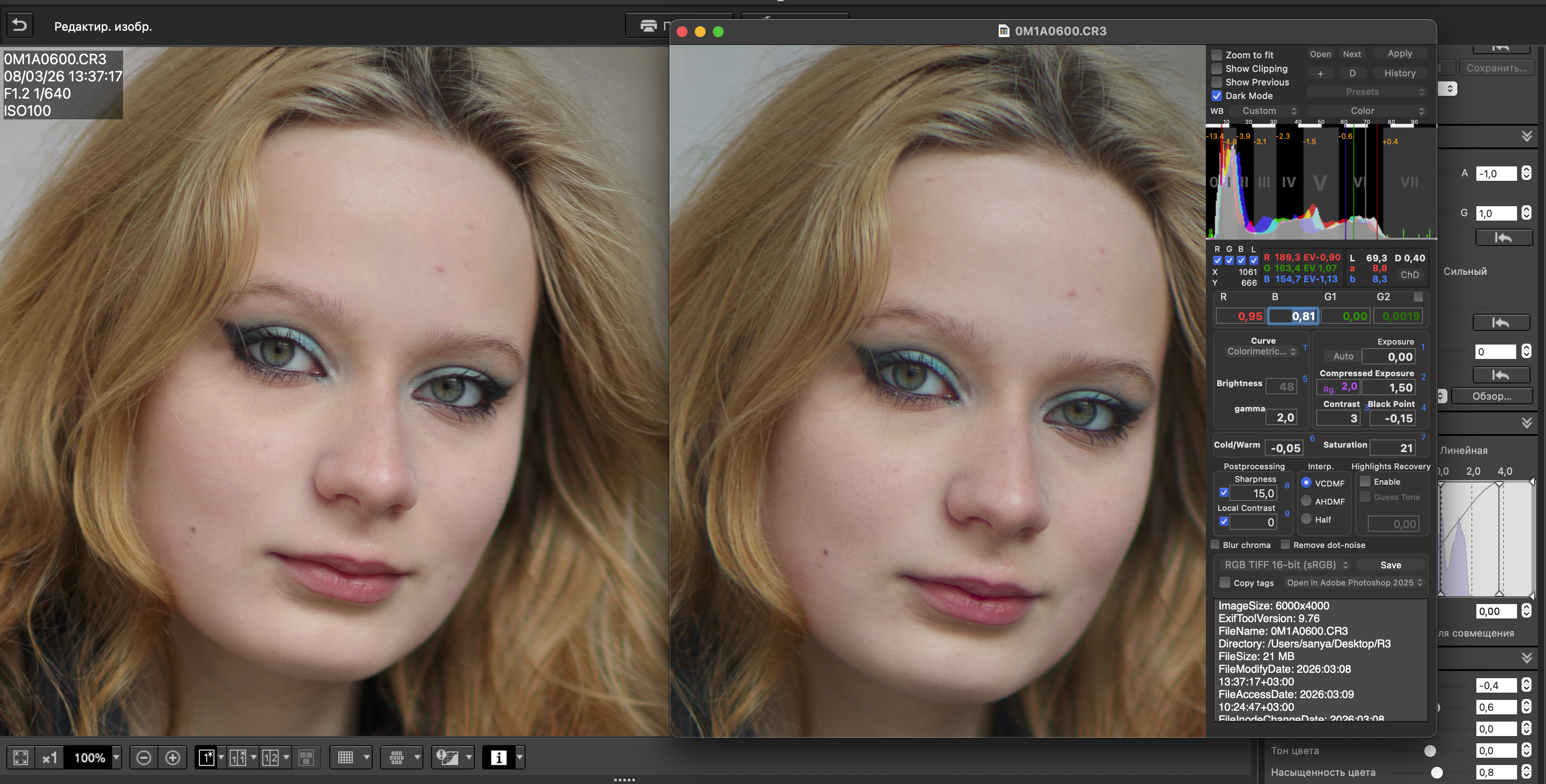Click the Saturation value field showing 21
1546x784 pixels.
1392,448
